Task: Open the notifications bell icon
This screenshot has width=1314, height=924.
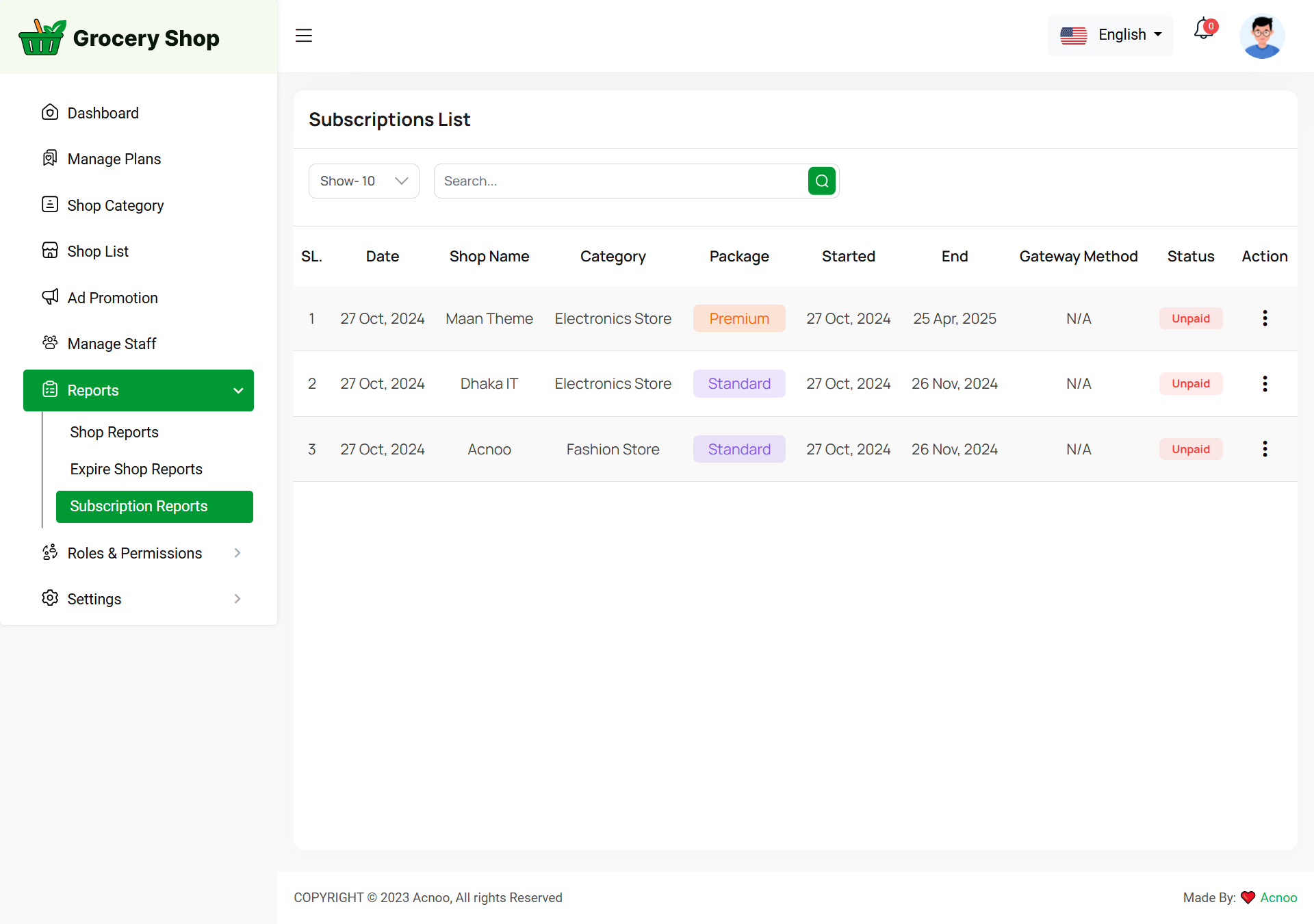Action: (1203, 30)
